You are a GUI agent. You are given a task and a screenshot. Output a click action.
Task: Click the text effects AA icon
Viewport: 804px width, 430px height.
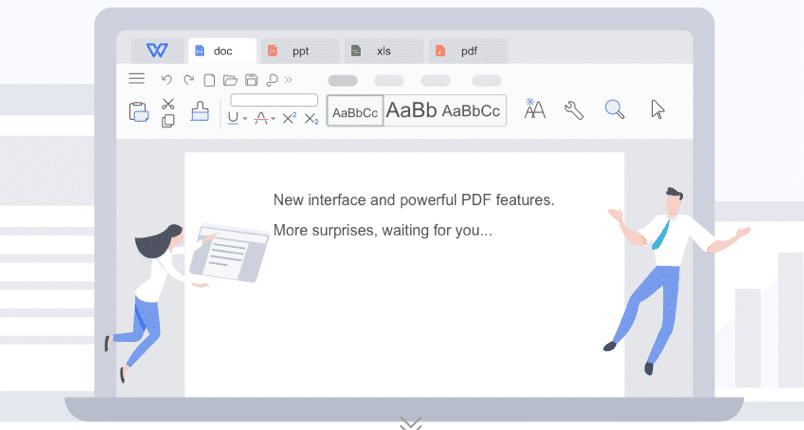[x=534, y=109]
